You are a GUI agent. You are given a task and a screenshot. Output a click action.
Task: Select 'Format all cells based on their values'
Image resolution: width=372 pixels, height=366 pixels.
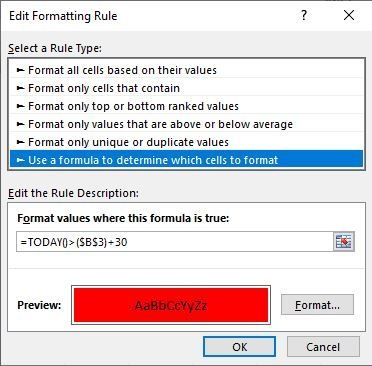click(x=186, y=70)
